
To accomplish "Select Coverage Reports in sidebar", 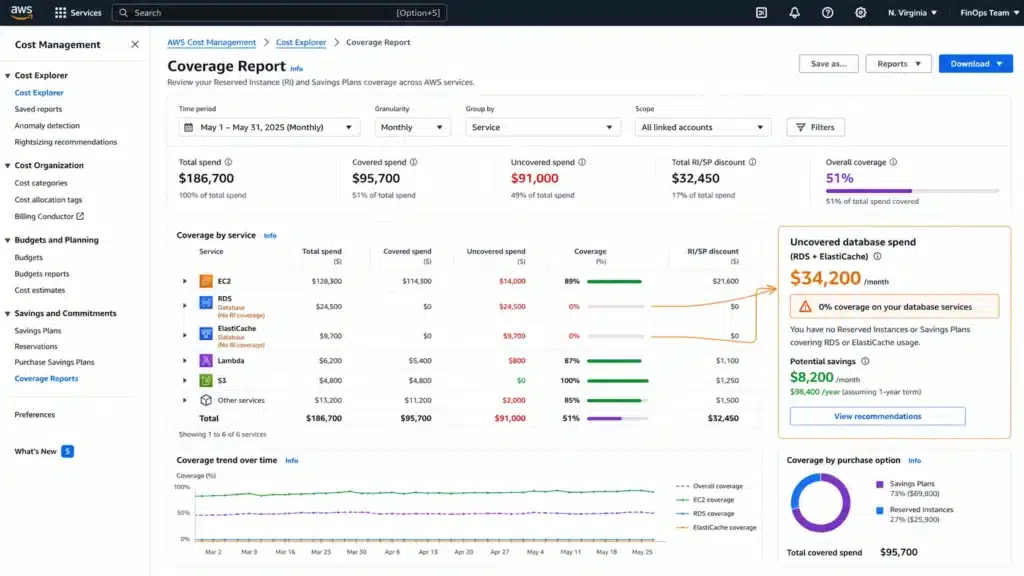I will [46, 378].
